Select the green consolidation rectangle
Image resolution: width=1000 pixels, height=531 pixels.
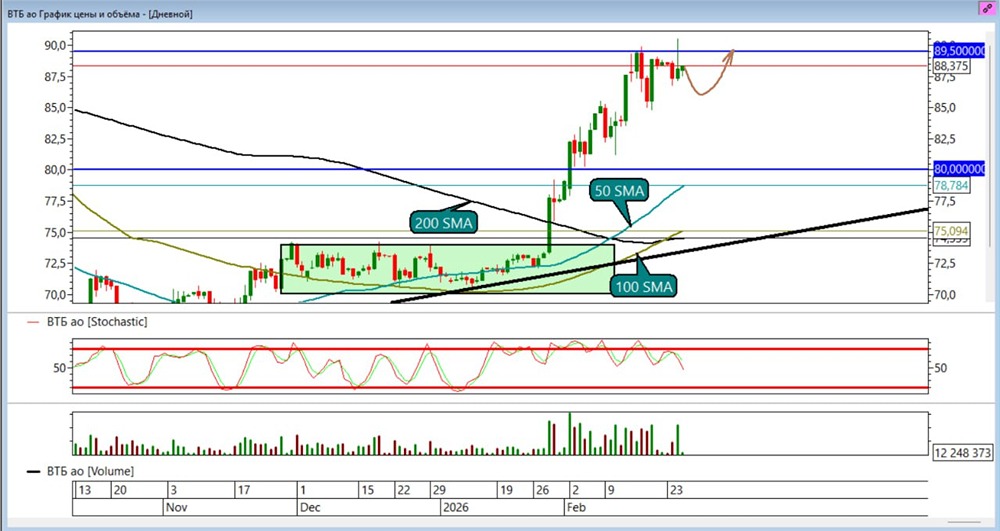click(x=445, y=269)
